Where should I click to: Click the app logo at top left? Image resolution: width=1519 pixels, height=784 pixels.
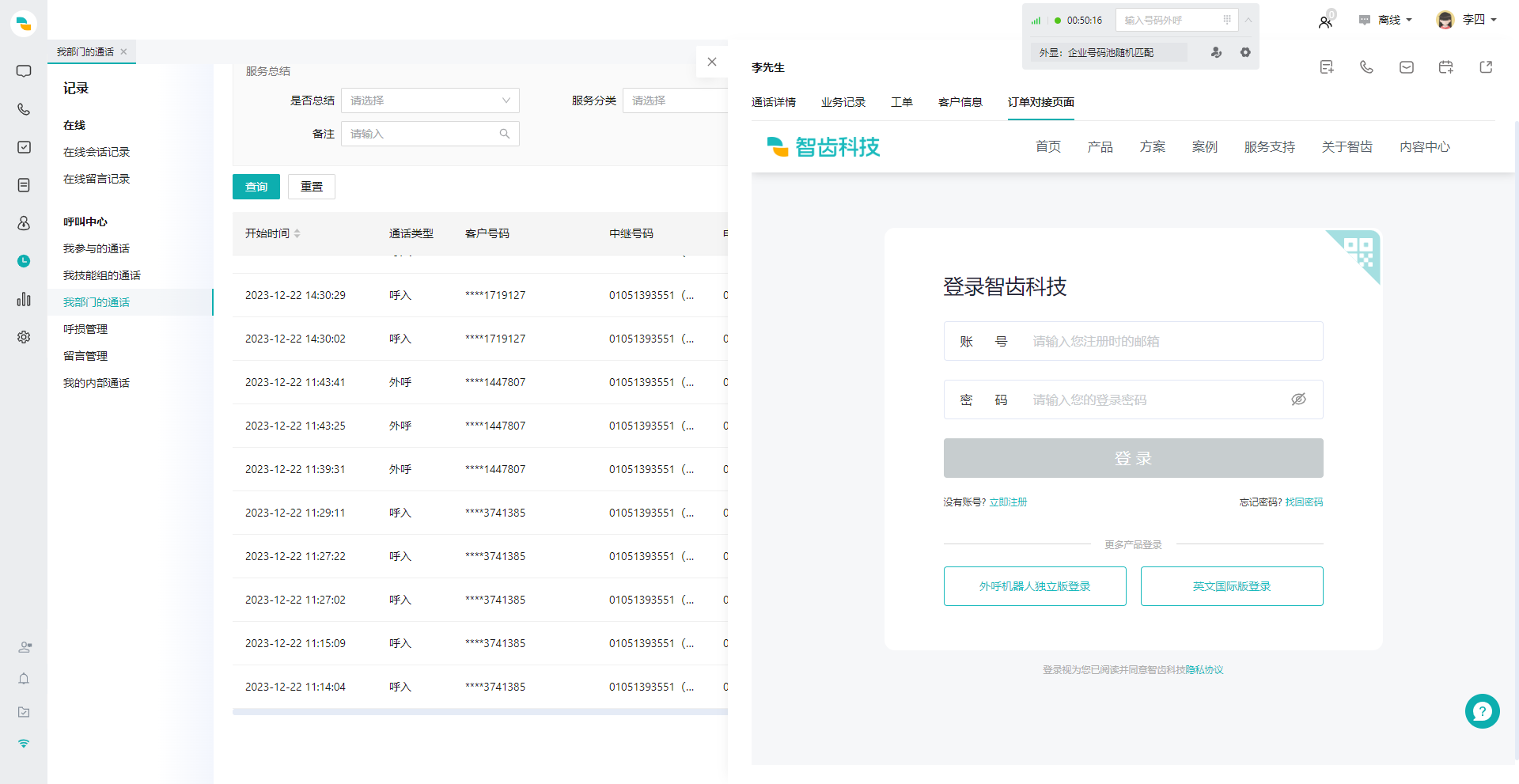point(24,24)
